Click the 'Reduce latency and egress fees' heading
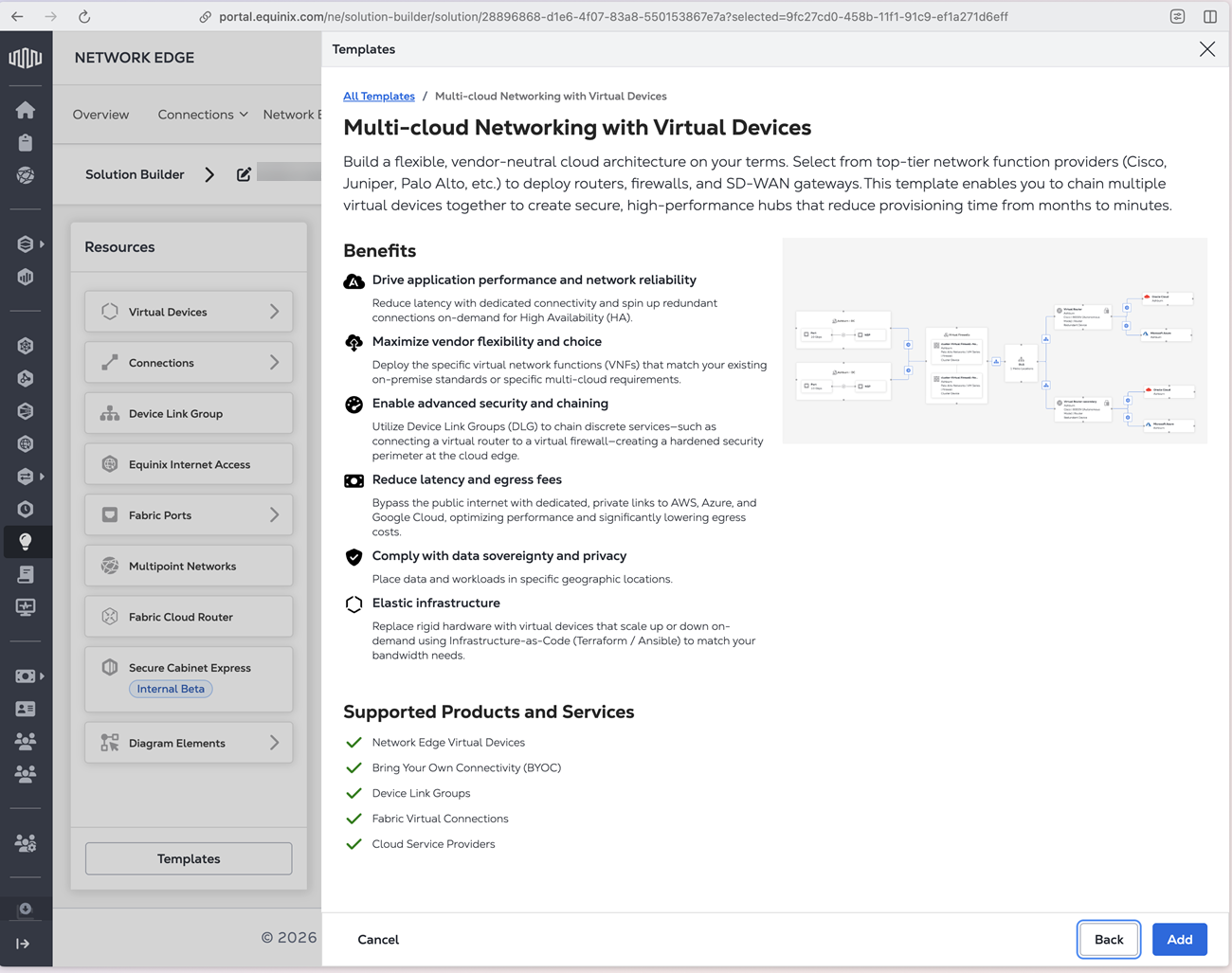This screenshot has width=1232, height=973. (467, 480)
